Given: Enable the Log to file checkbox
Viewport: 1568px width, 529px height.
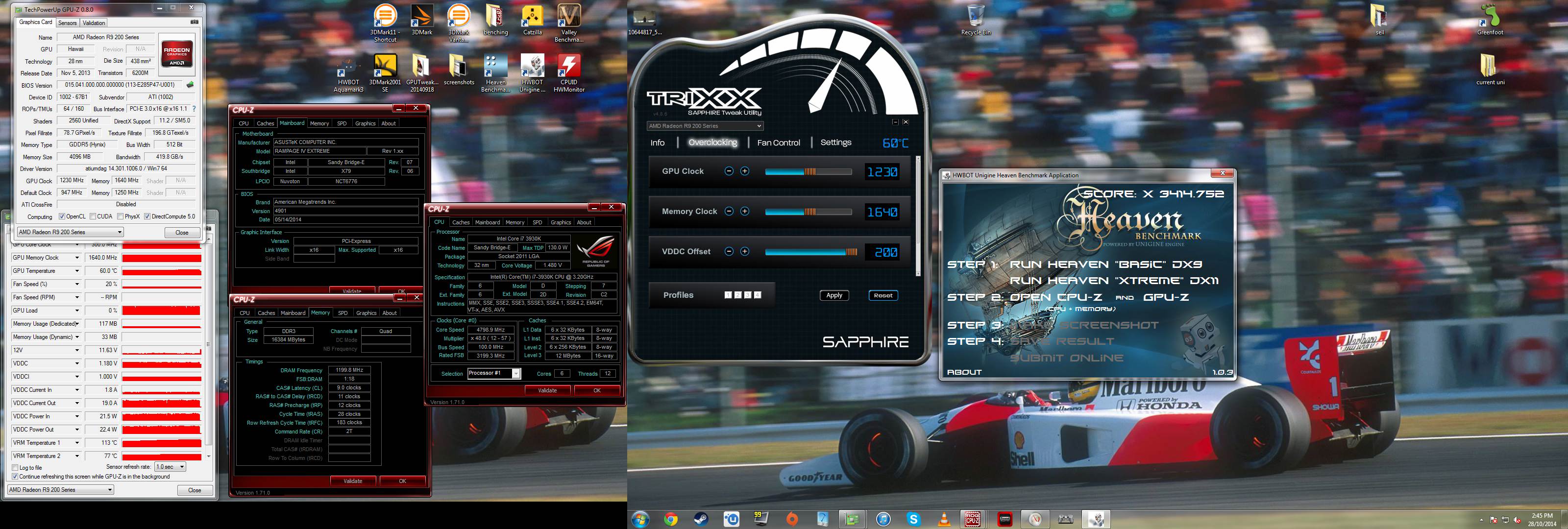Looking at the screenshot, I should (x=15, y=467).
